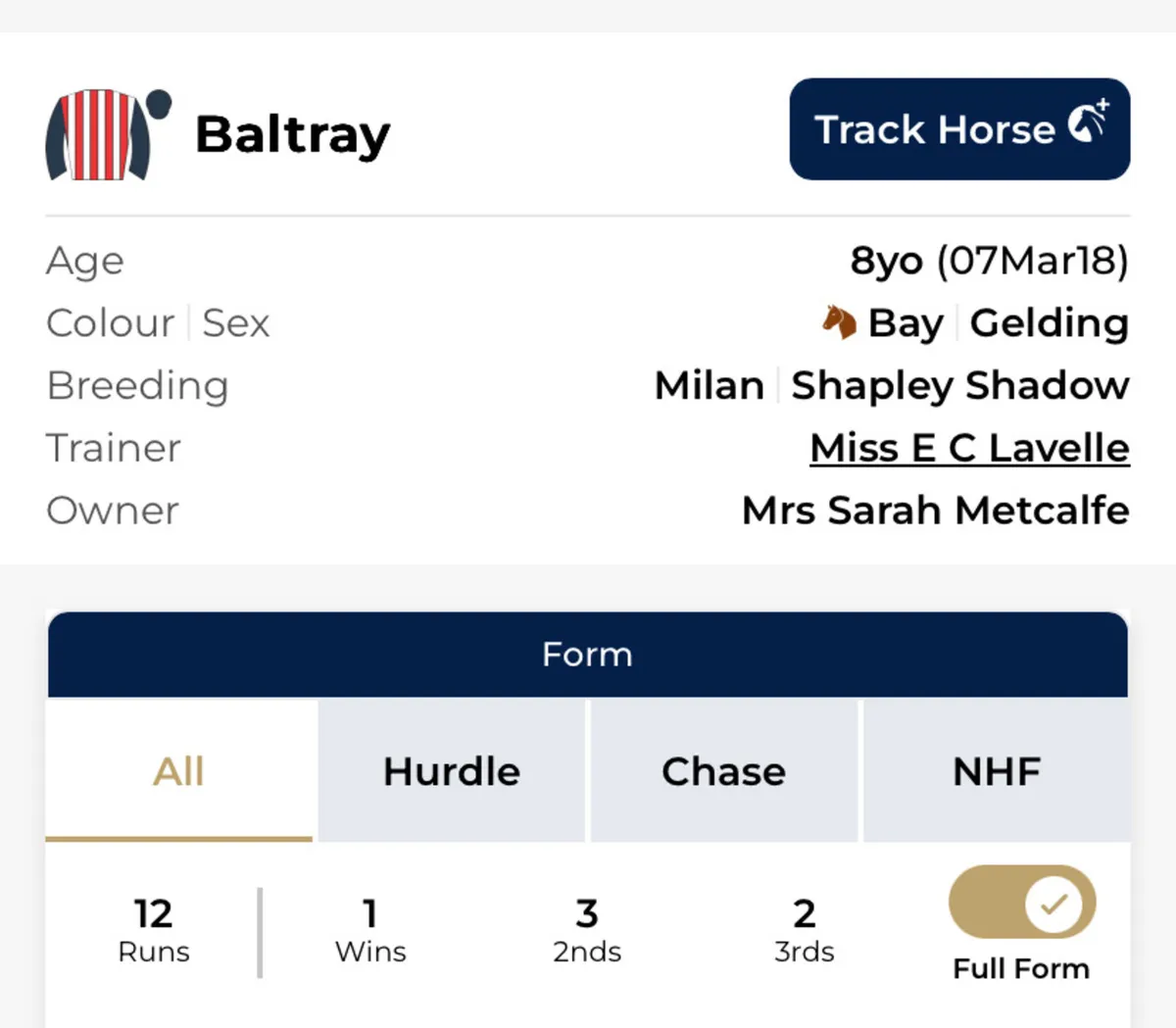Click the 12 Runs statistic
This screenshot has width=1176, height=1028.
pos(154,930)
